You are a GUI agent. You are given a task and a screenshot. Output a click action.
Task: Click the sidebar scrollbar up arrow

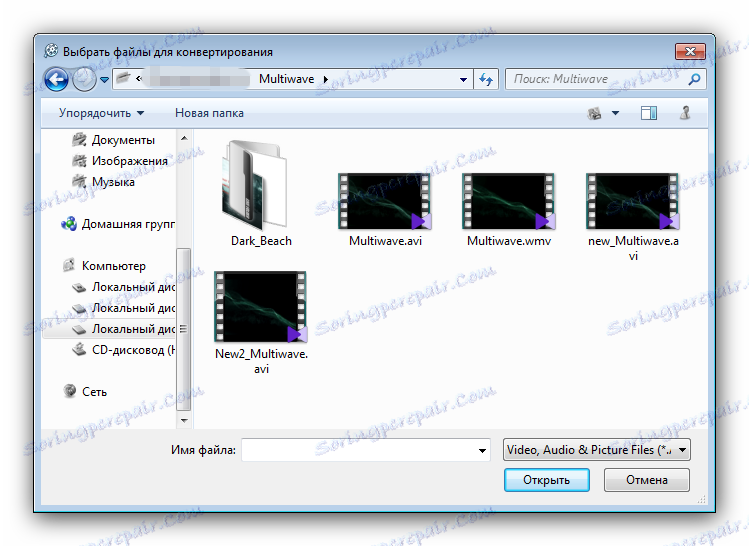pos(184,139)
